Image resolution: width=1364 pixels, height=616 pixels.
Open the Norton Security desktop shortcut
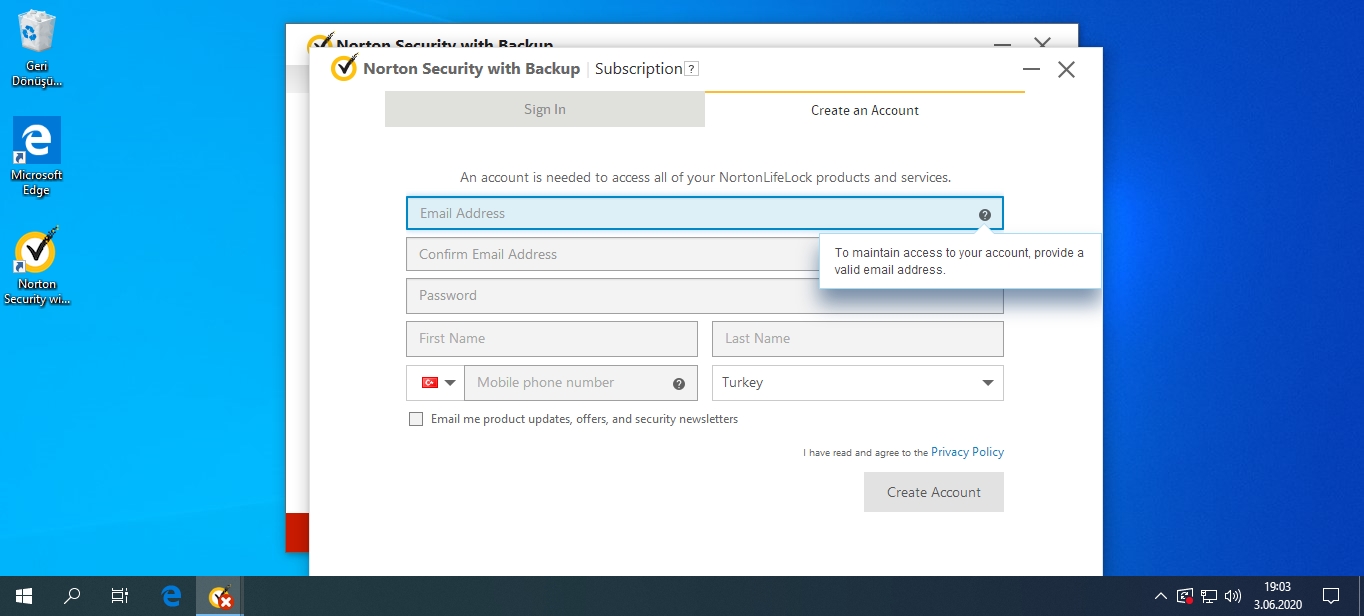click(37, 267)
